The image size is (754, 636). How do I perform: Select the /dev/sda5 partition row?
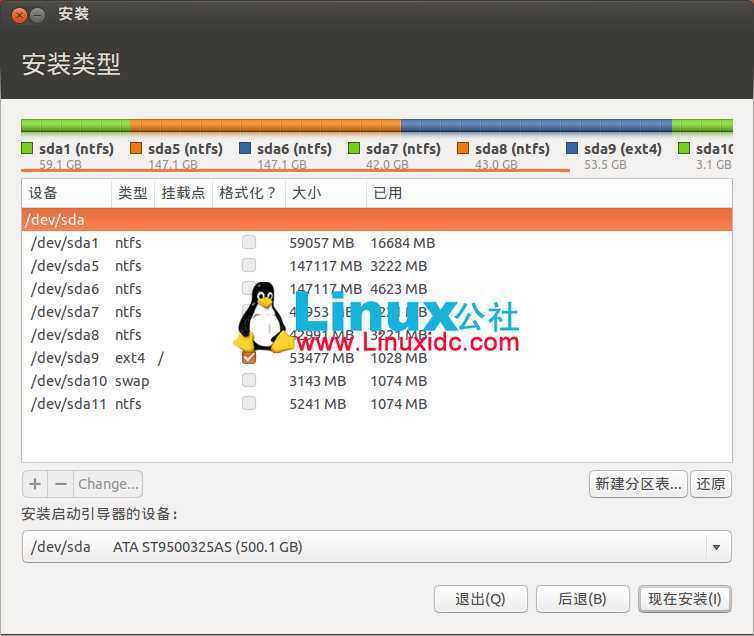[377, 266]
